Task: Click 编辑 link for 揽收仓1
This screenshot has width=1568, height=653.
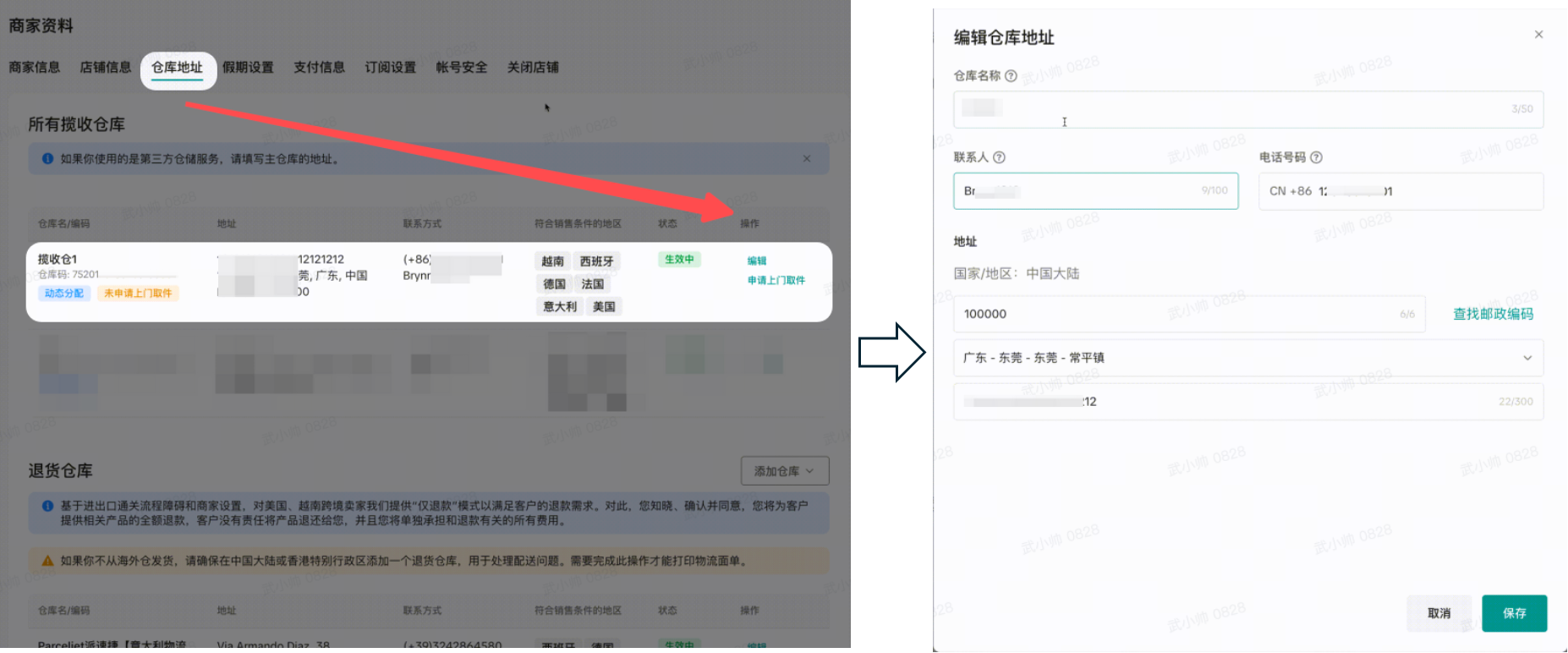Action: (x=757, y=261)
